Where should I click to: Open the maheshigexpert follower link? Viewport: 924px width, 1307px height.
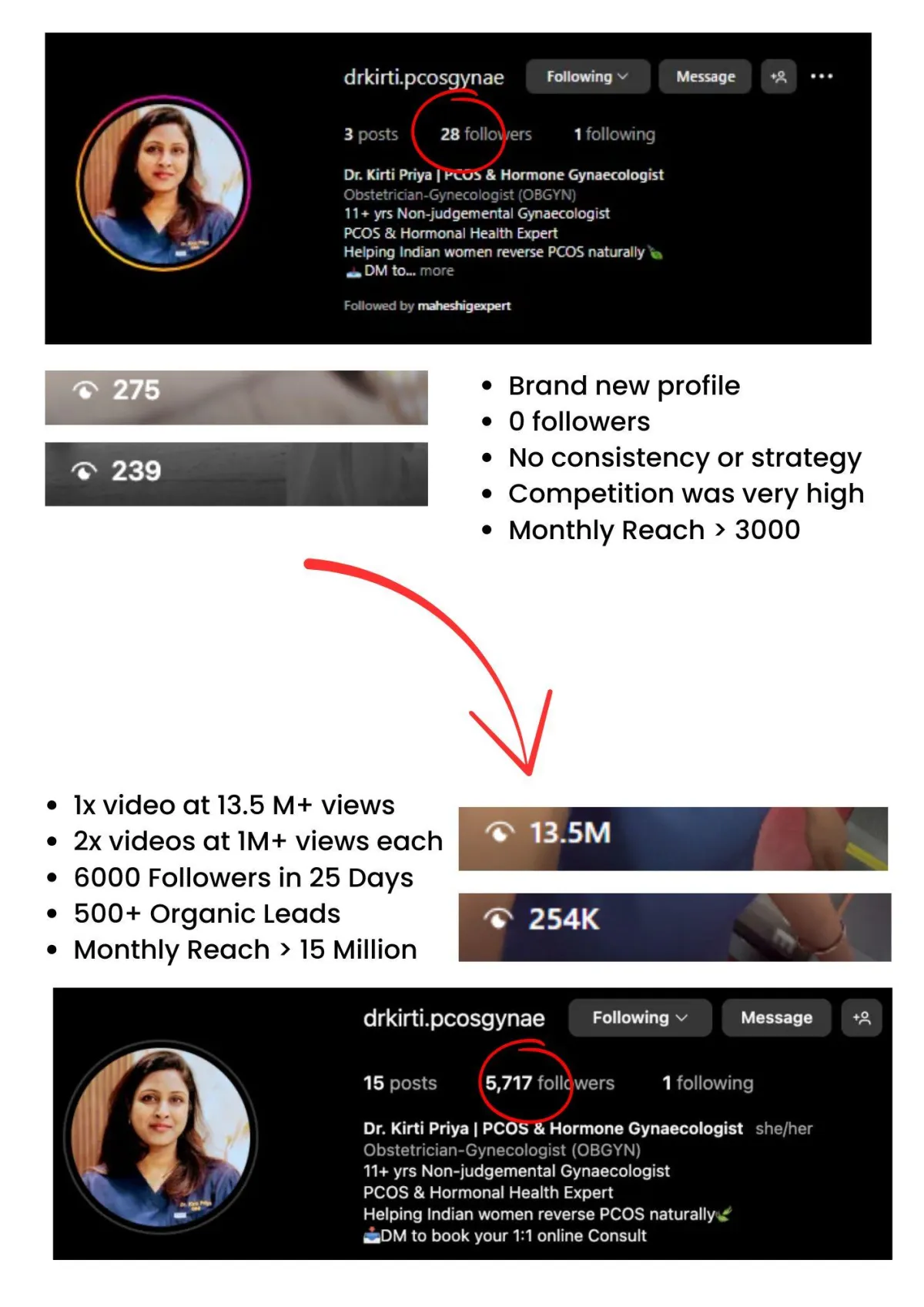pos(464,306)
